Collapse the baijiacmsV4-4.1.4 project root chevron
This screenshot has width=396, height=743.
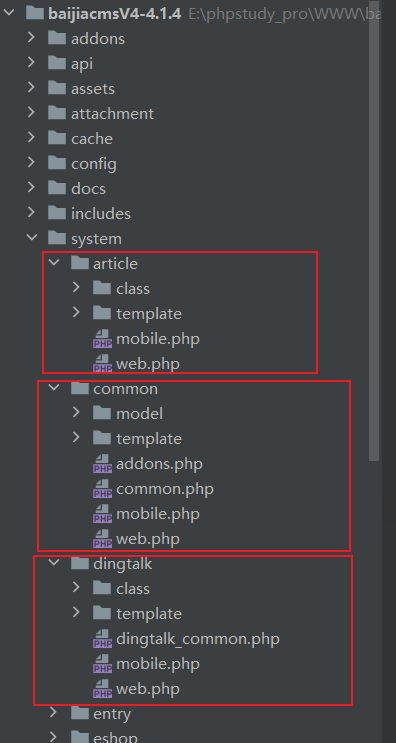pyautogui.click(x=9, y=13)
